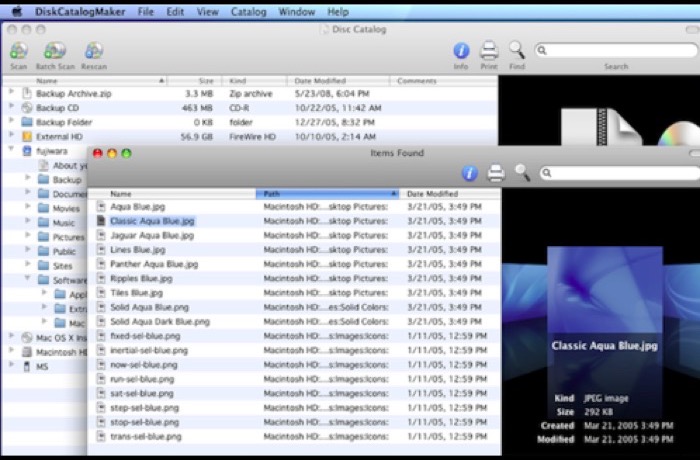
Task: Click Print icon in Disc Catalog toolbar
Action: click(x=489, y=50)
